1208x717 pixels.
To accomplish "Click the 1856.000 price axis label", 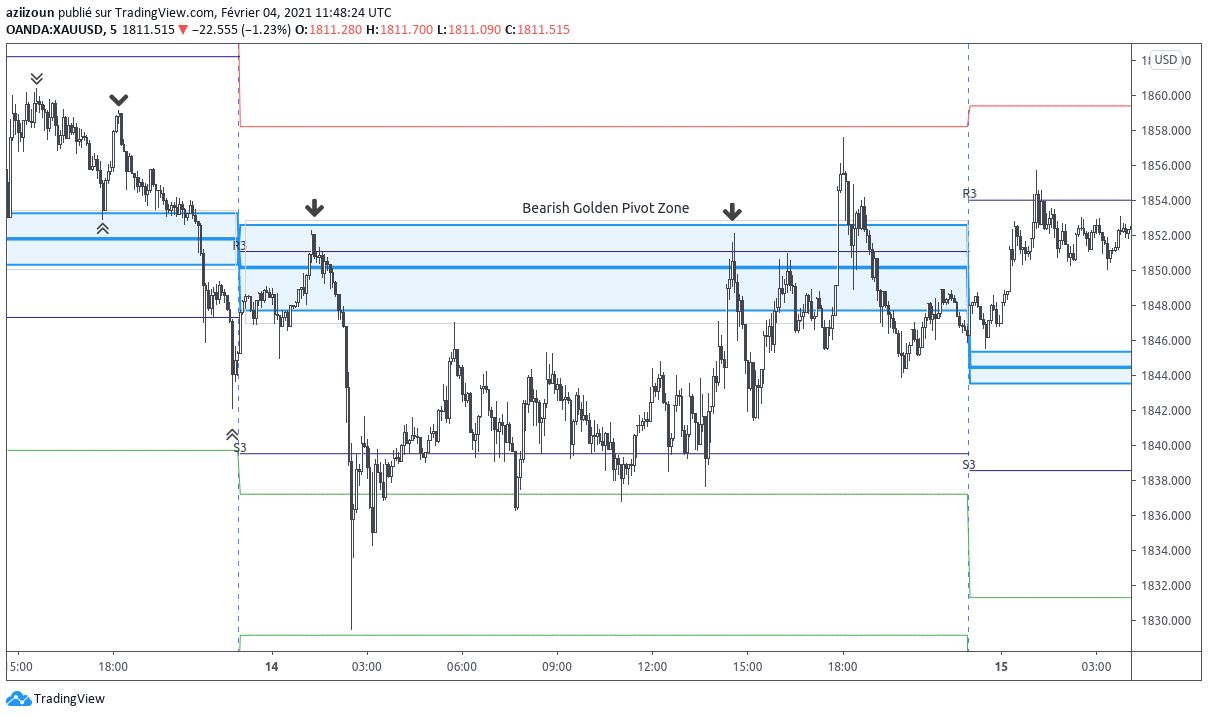I will click(x=1166, y=166).
